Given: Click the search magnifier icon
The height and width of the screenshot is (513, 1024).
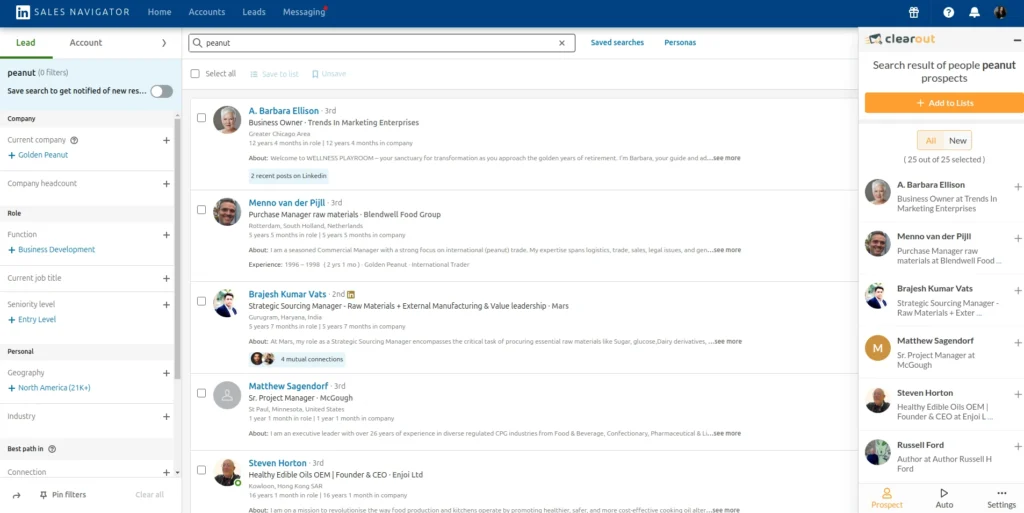Looking at the screenshot, I should 197,43.
